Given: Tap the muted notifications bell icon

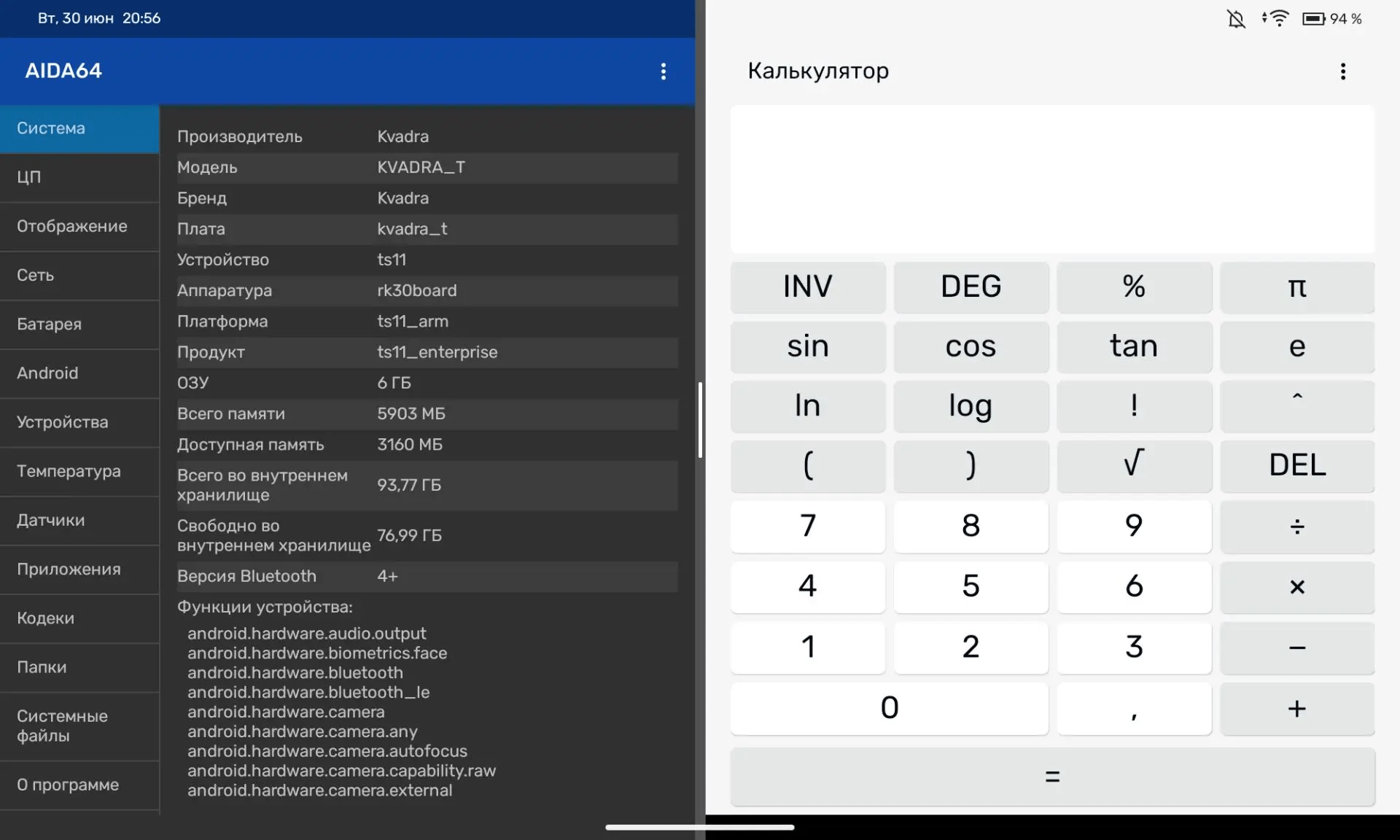Looking at the screenshot, I should [1236, 18].
